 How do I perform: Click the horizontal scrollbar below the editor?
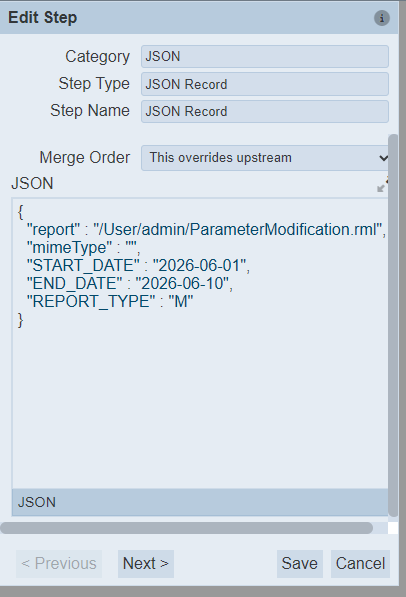pos(187,528)
